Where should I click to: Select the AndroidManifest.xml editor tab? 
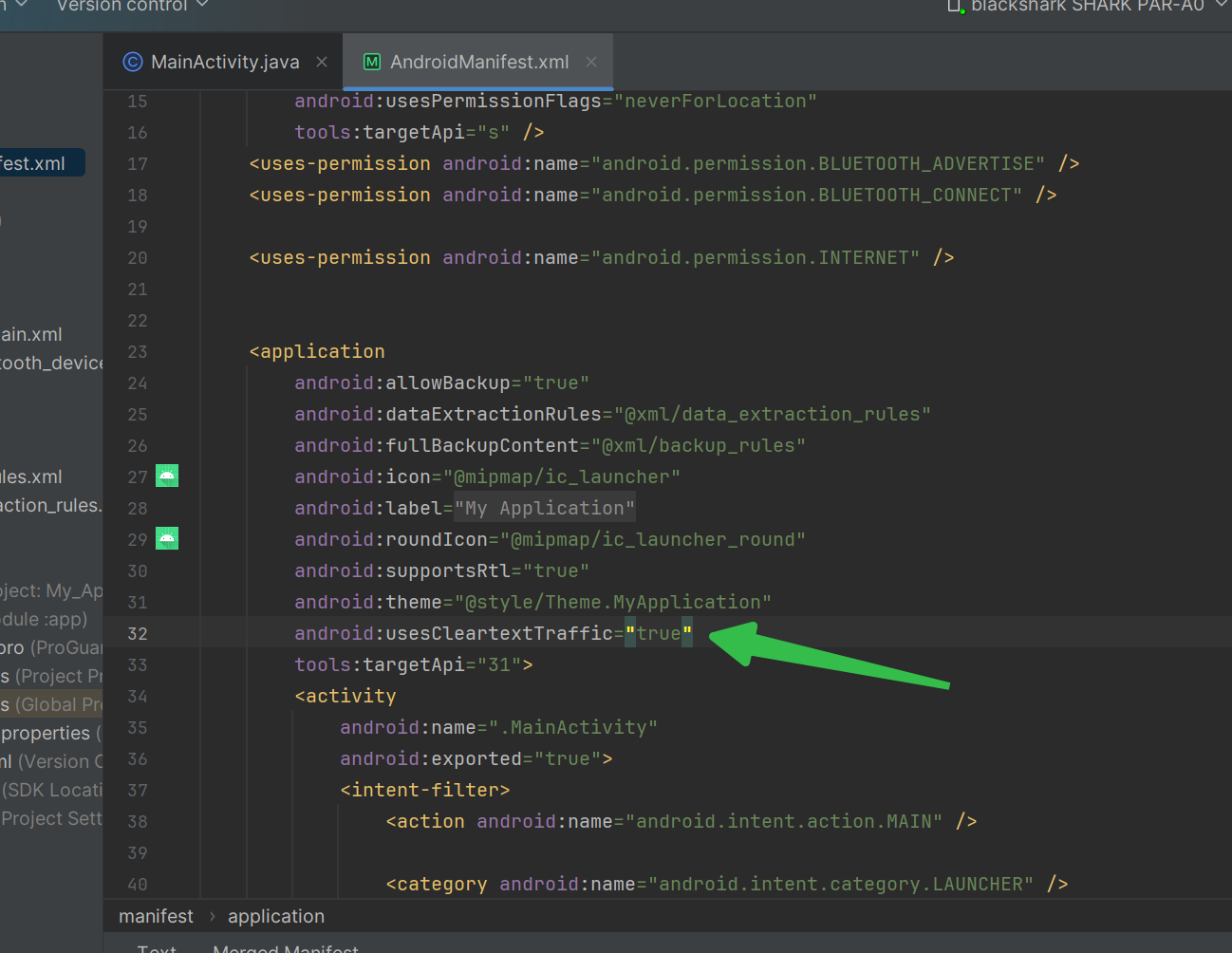click(x=479, y=62)
